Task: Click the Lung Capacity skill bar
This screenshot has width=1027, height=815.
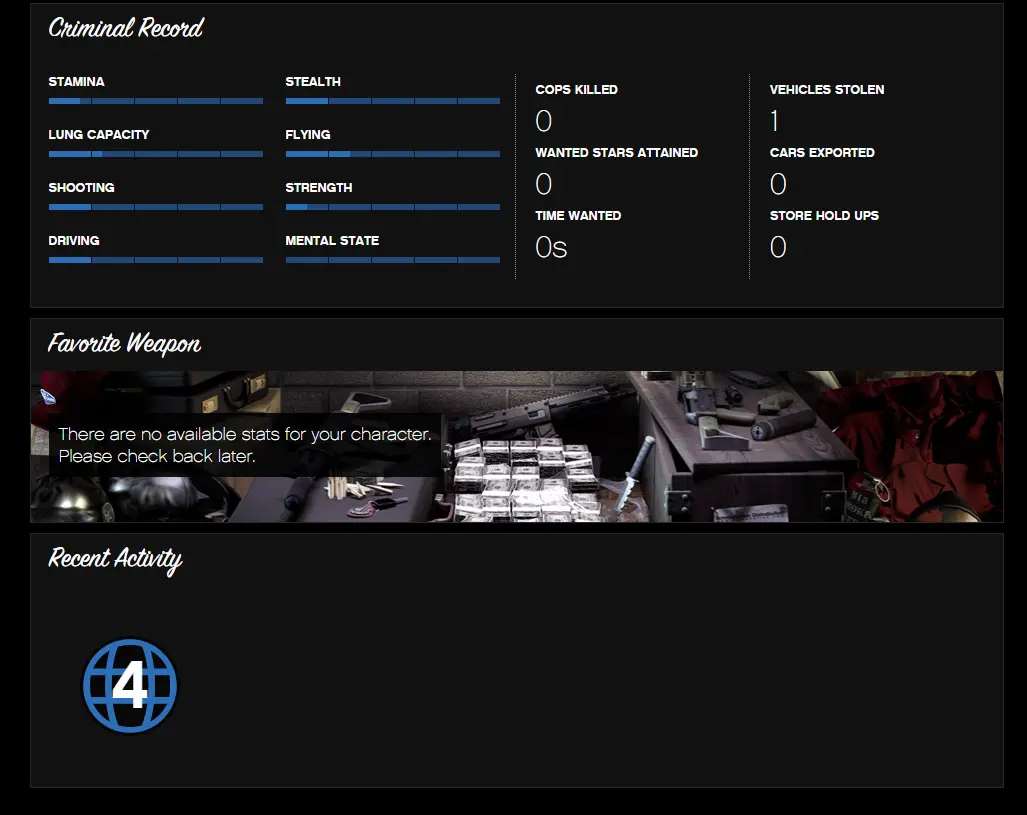Action: (x=156, y=154)
